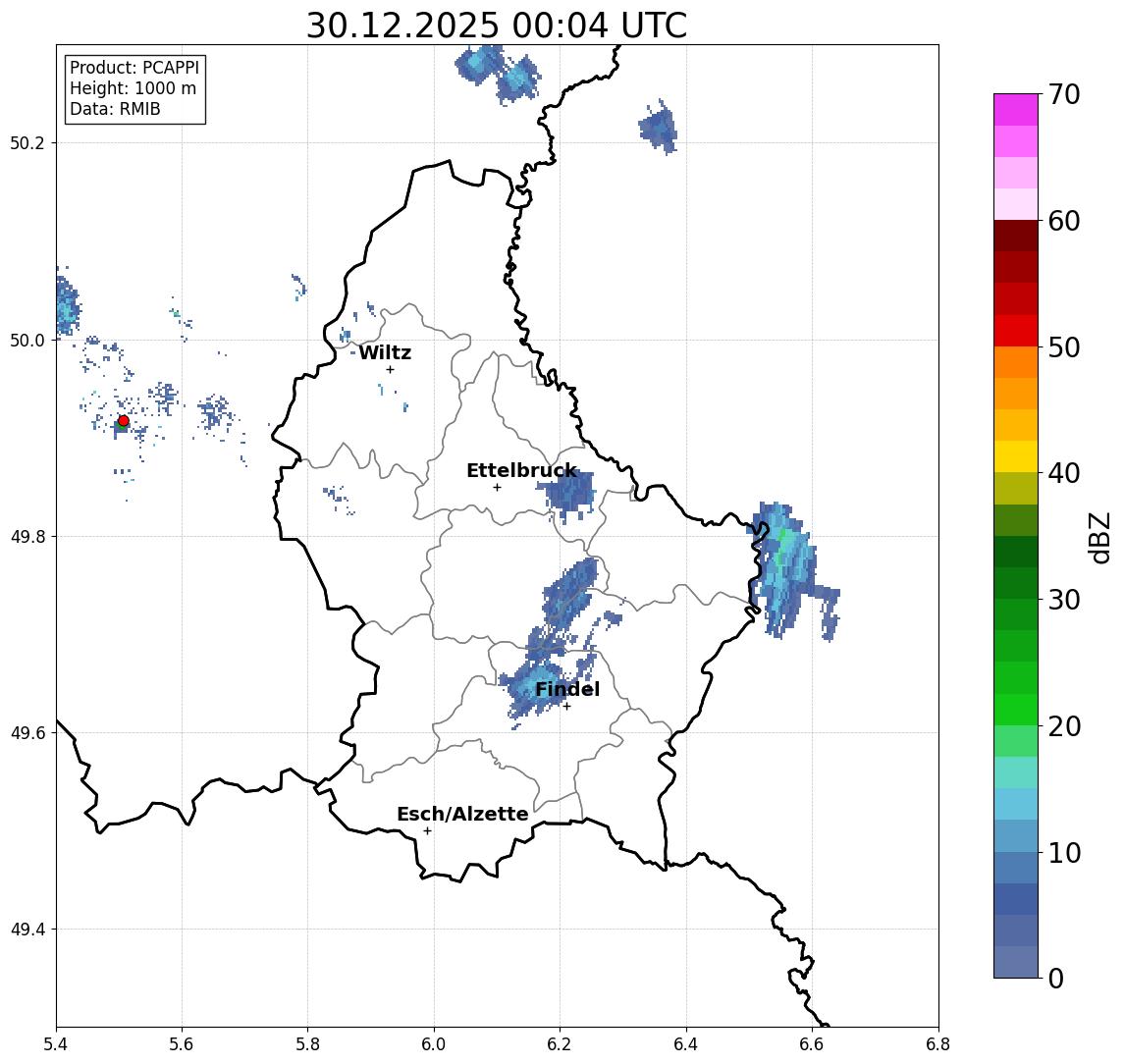The width and height of the screenshot is (1124, 1064).
Task: Click the latitude tick label 49.8
Action: 27,536
